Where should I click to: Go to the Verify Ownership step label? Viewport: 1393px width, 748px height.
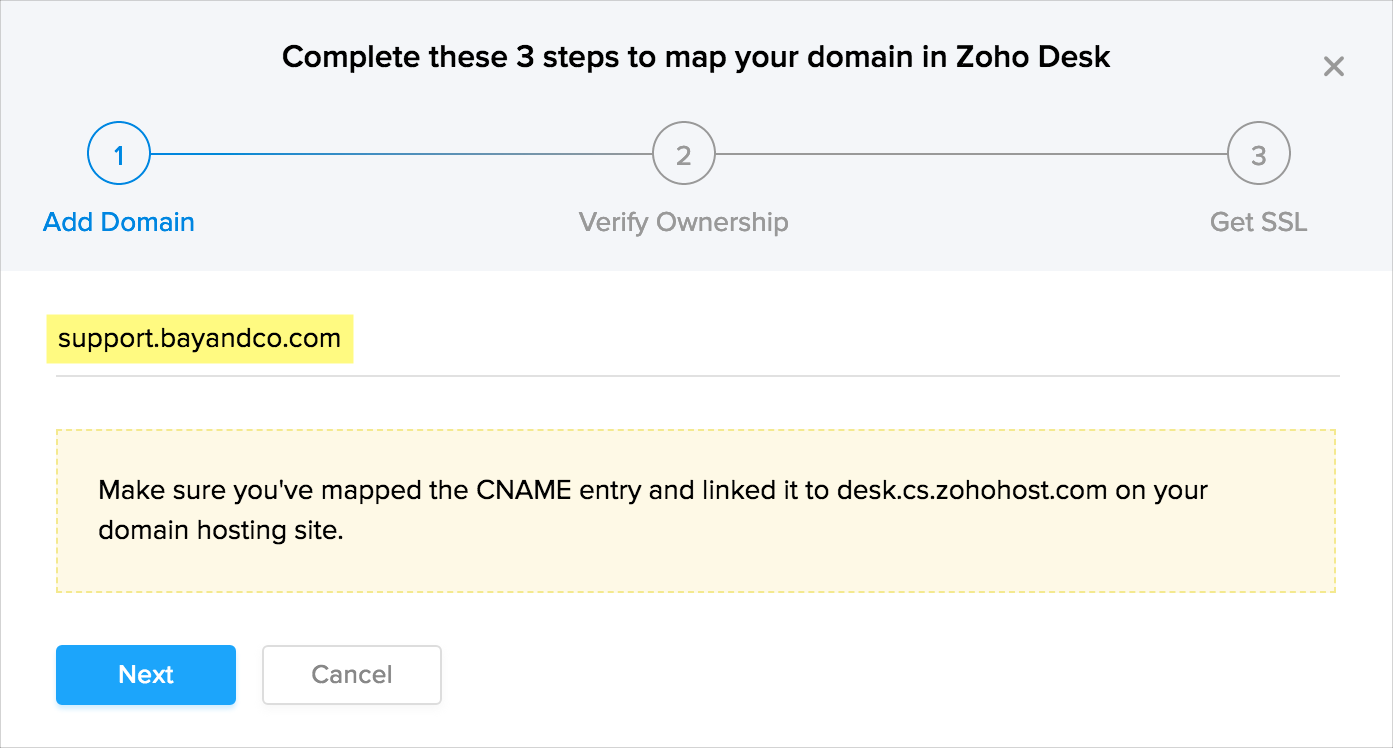tap(683, 222)
